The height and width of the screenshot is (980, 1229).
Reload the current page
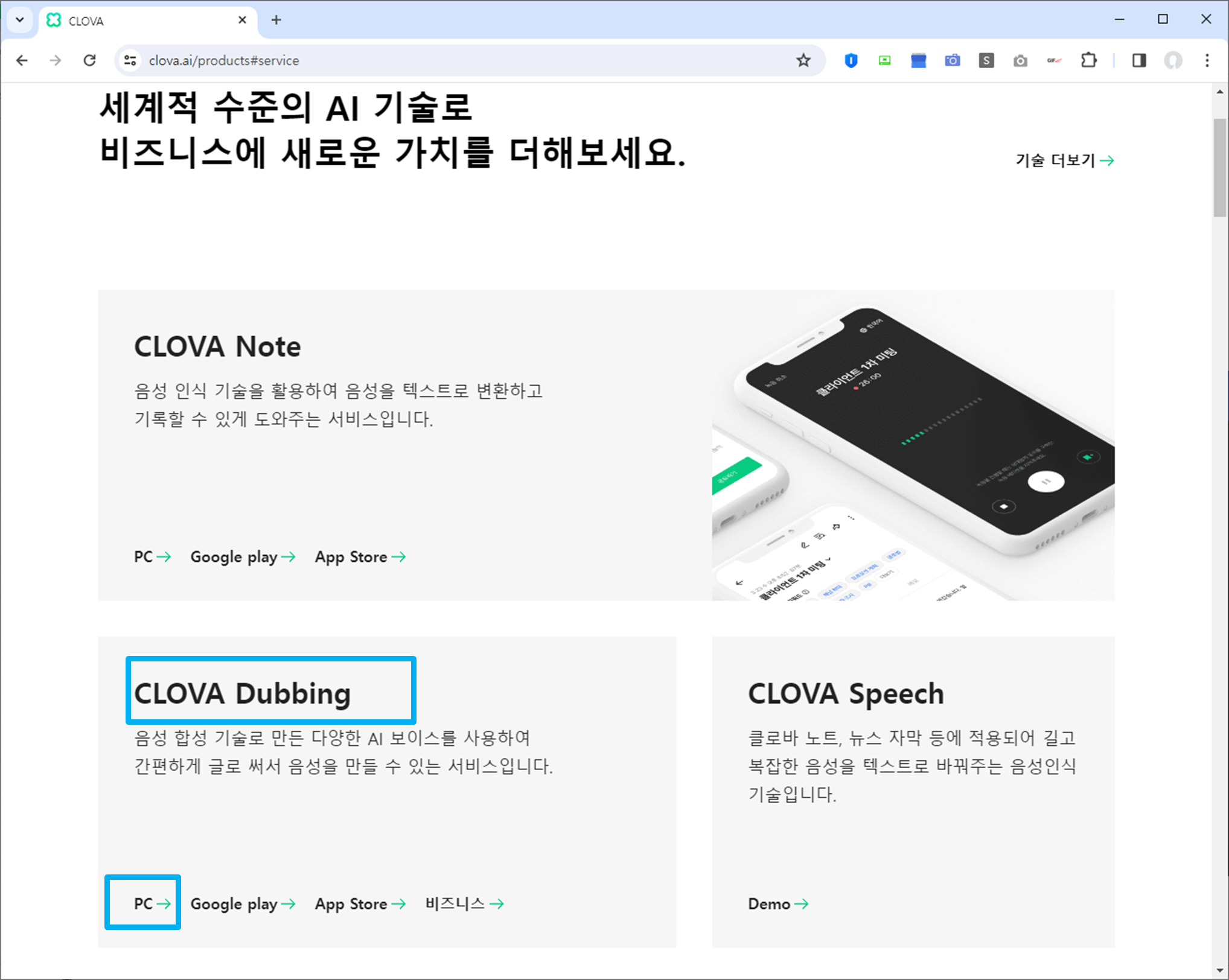pyautogui.click(x=90, y=60)
